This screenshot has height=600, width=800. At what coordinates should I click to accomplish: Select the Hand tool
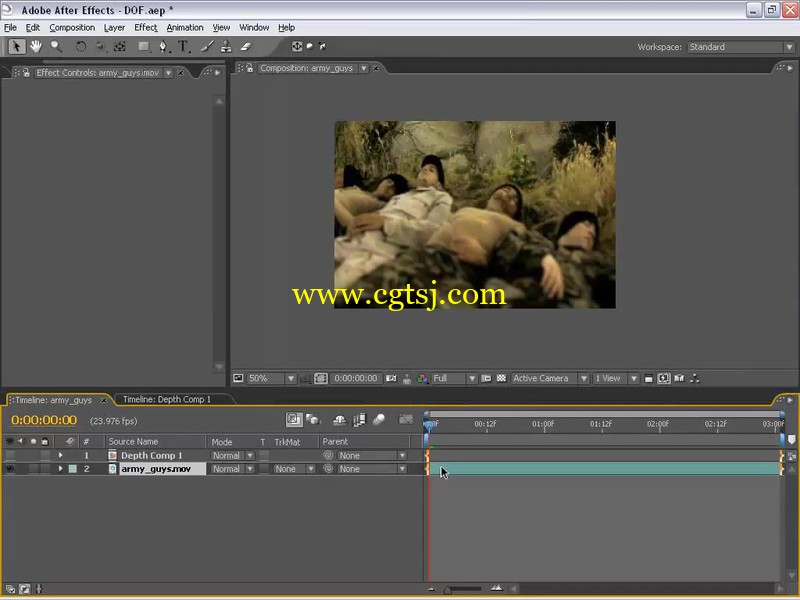[x=36, y=47]
